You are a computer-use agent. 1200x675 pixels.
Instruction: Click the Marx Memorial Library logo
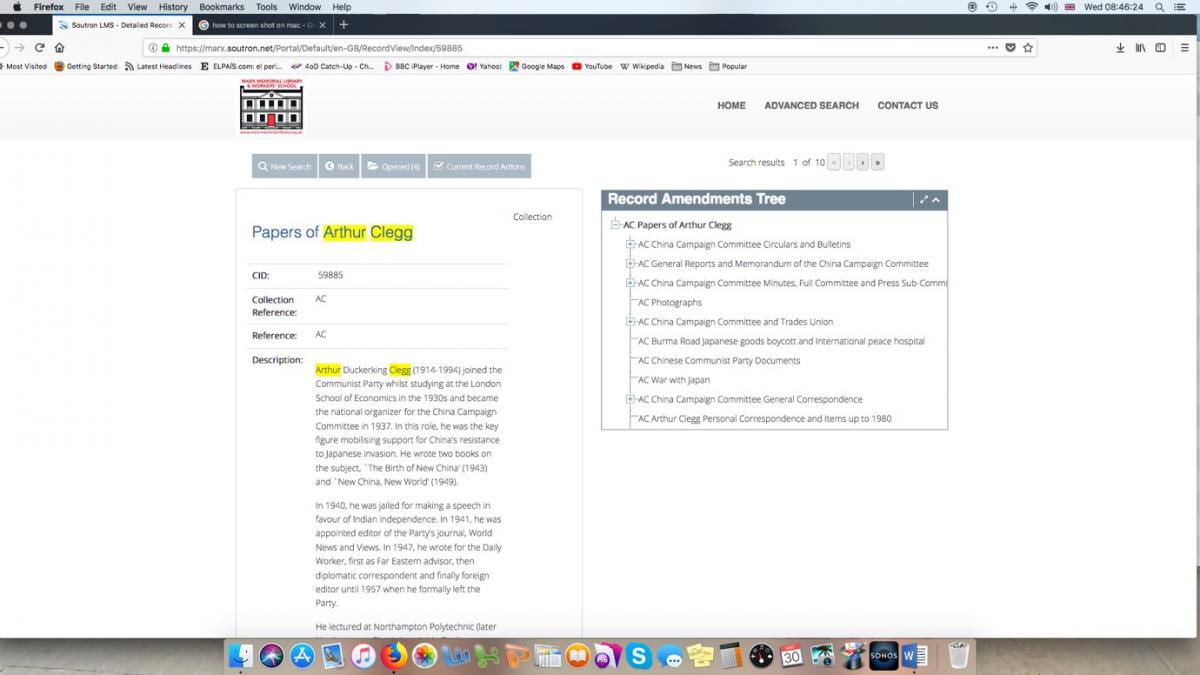pos(271,107)
